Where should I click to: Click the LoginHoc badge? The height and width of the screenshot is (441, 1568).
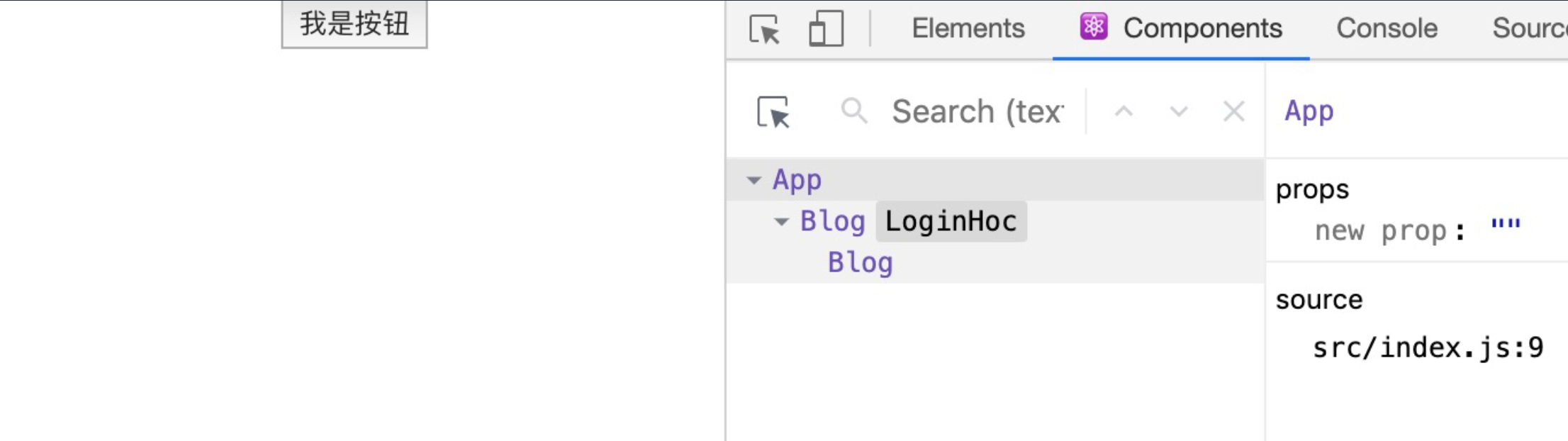tap(951, 222)
